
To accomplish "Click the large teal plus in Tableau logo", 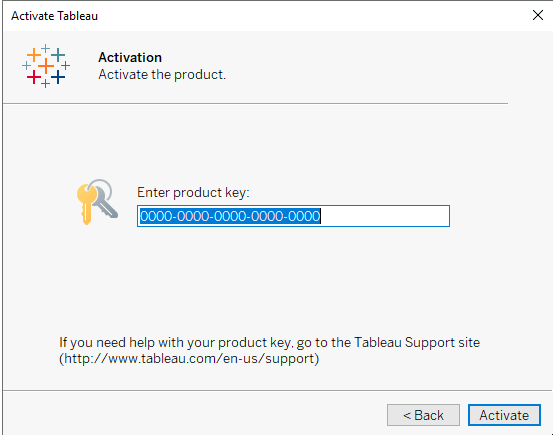I will pyautogui.click(x=58, y=55).
